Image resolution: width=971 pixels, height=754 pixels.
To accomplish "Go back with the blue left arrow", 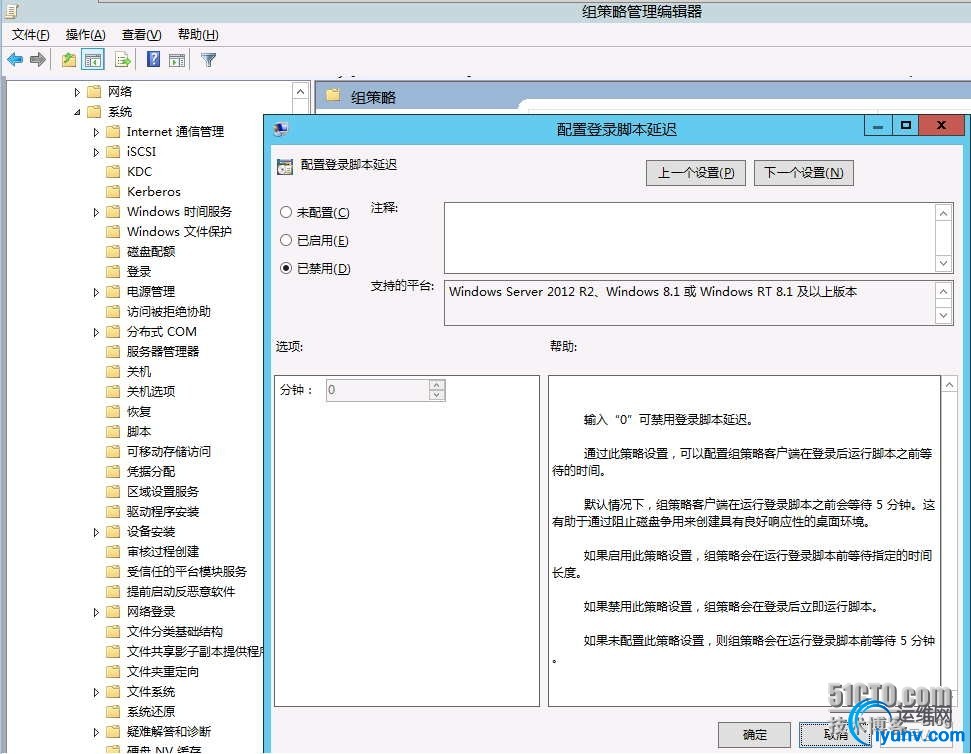I will pyautogui.click(x=15, y=60).
